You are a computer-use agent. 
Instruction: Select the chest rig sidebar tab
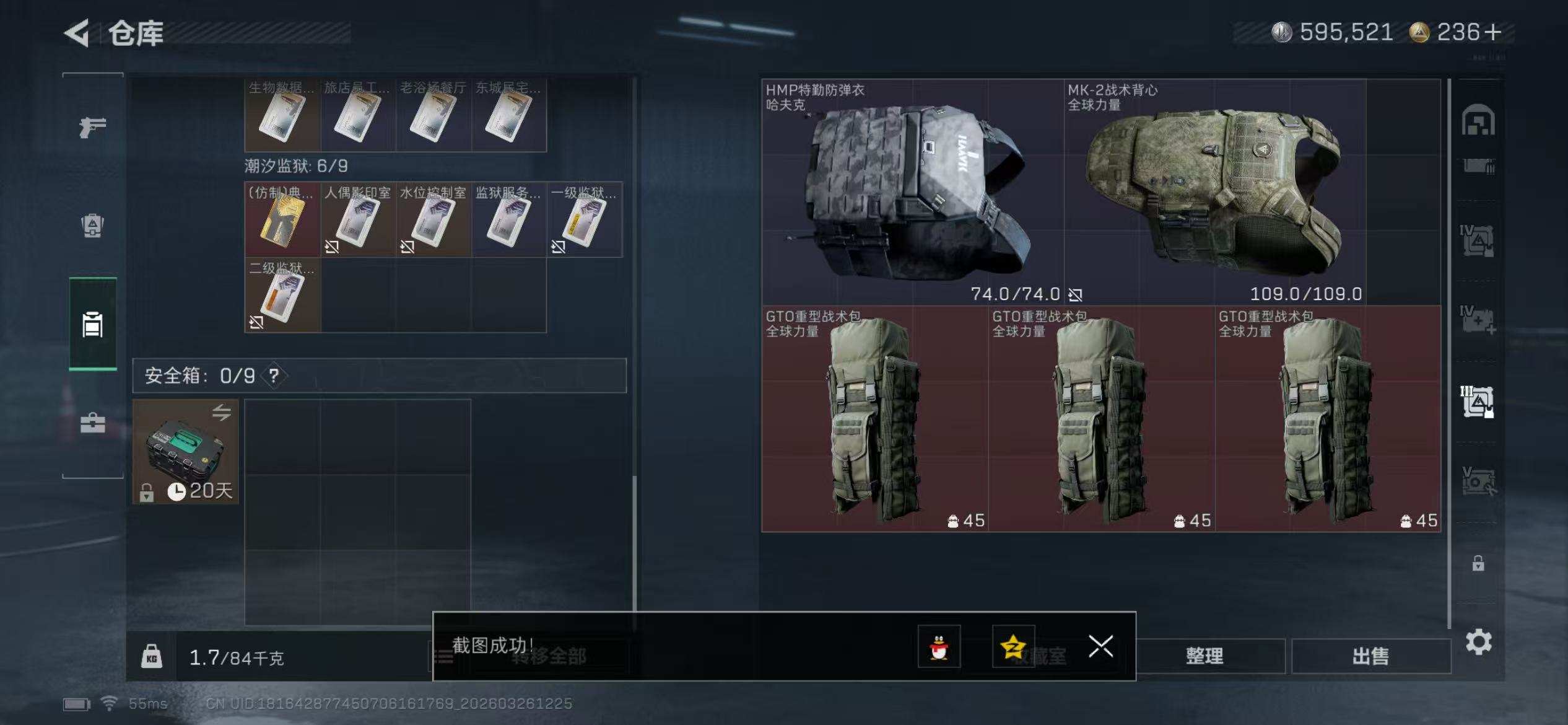[92, 324]
